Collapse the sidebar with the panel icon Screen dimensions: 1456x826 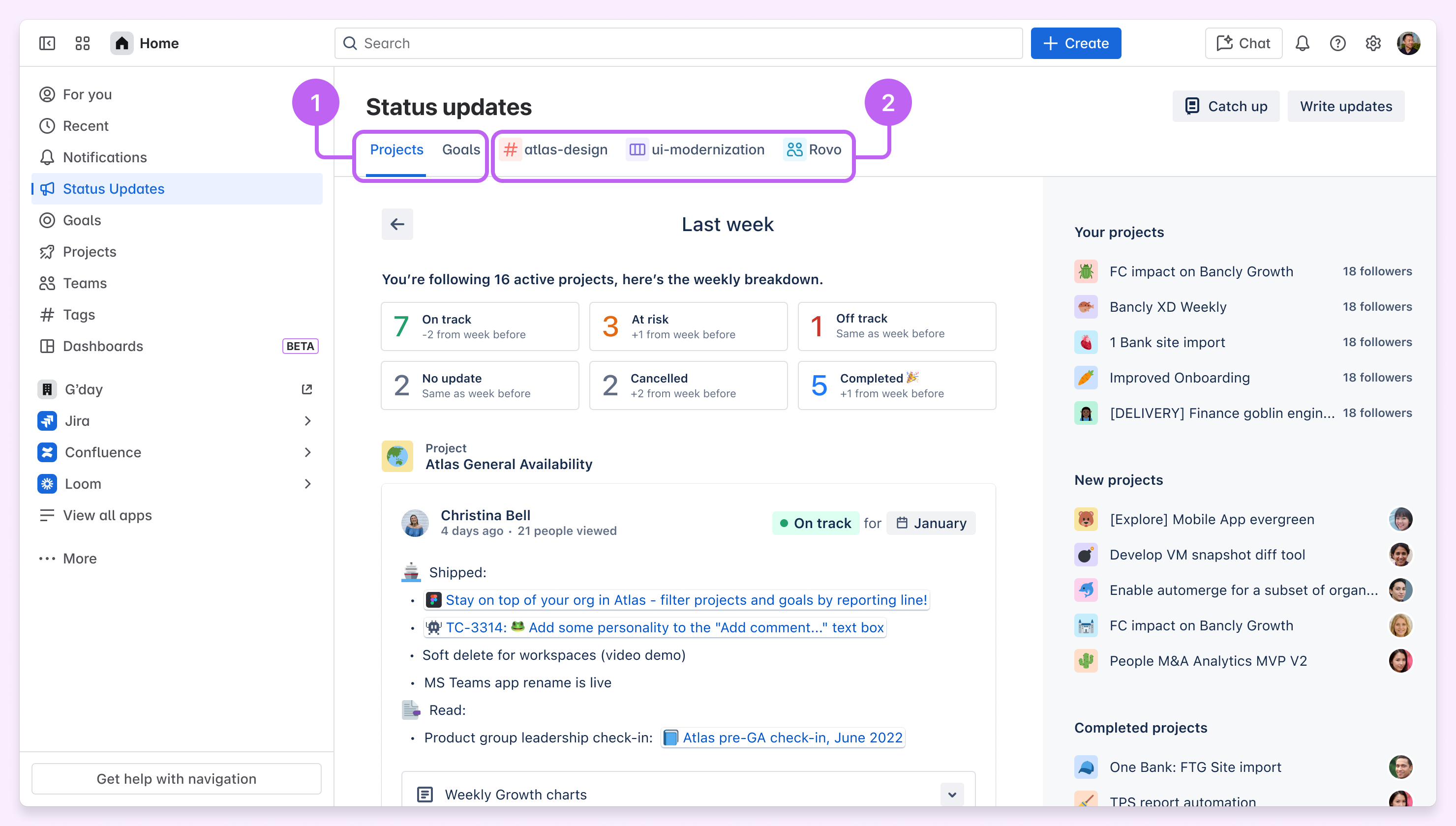(47, 43)
